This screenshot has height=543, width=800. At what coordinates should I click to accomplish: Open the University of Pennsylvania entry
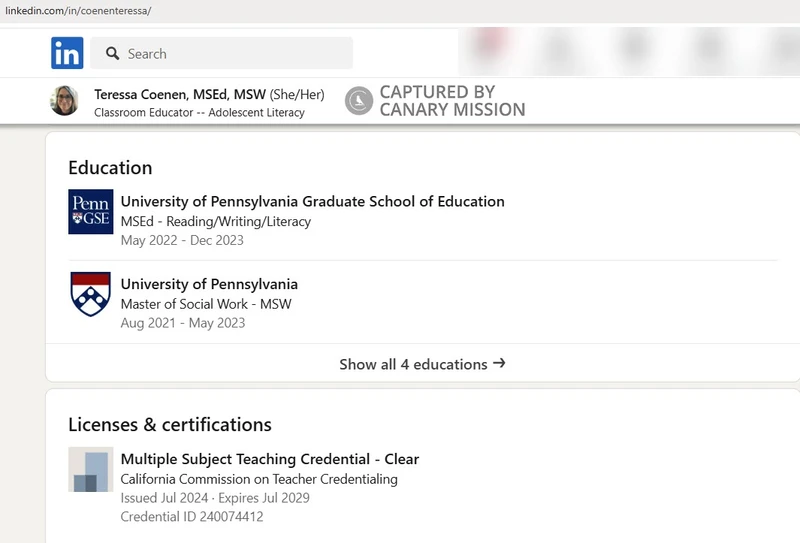(x=209, y=284)
